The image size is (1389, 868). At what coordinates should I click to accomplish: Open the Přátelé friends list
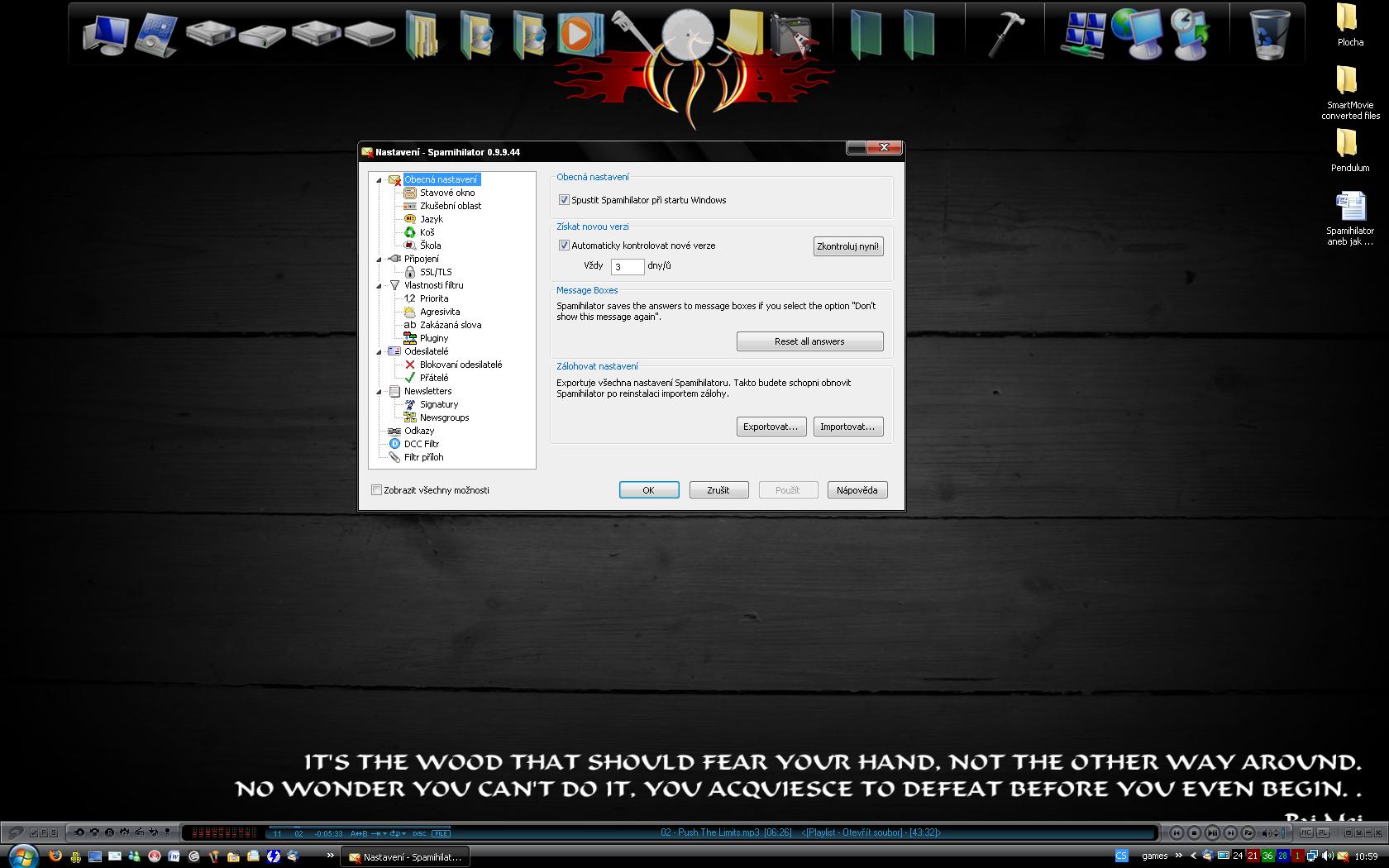click(x=434, y=378)
